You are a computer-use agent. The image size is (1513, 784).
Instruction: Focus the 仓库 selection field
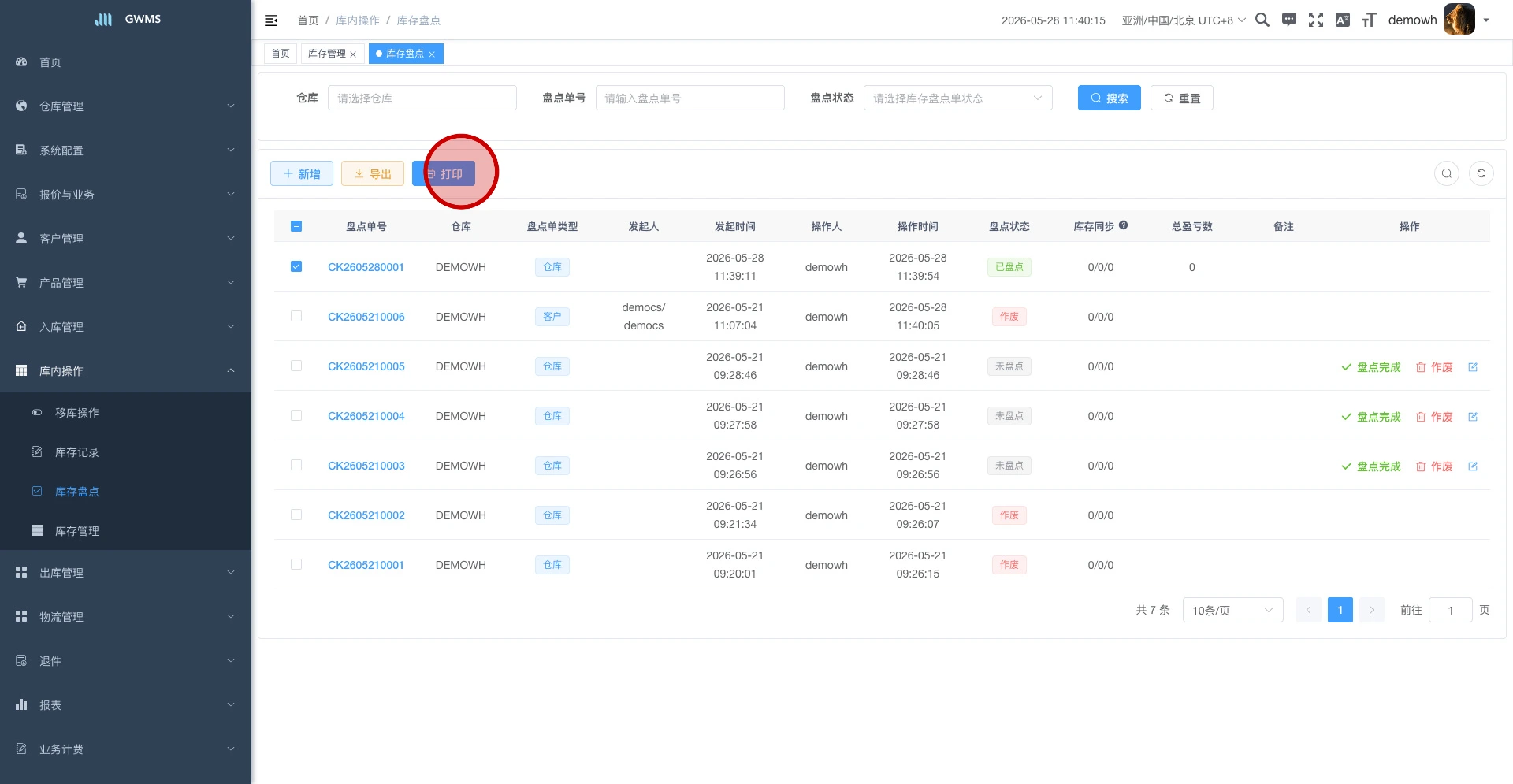coord(422,98)
